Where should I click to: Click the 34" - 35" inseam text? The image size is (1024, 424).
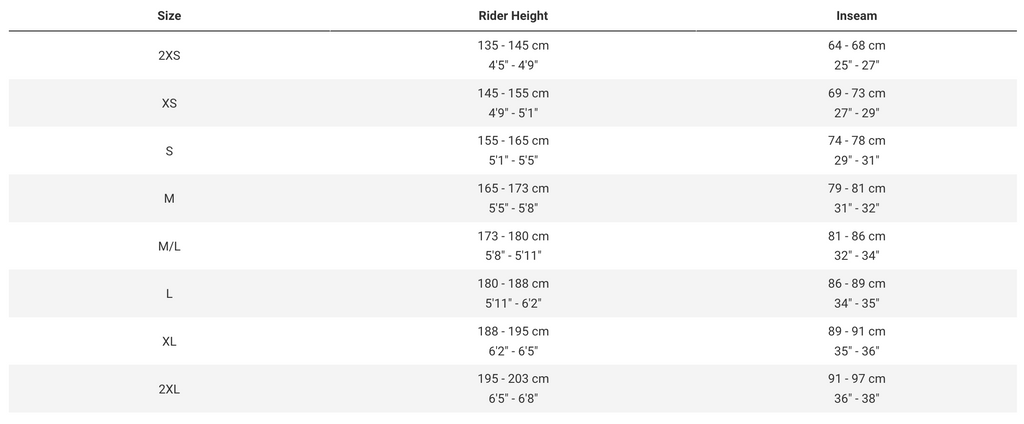click(x=856, y=303)
